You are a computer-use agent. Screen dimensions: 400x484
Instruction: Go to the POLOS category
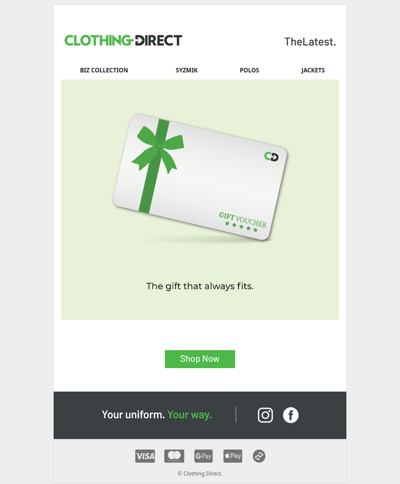coord(249,70)
